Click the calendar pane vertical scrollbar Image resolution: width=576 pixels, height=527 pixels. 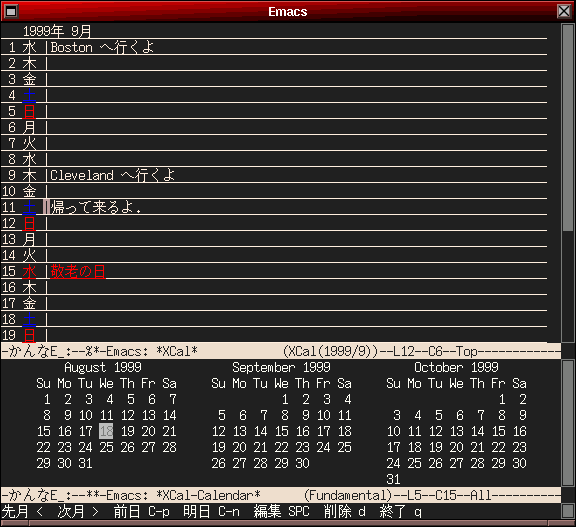pyautogui.click(x=568, y=423)
